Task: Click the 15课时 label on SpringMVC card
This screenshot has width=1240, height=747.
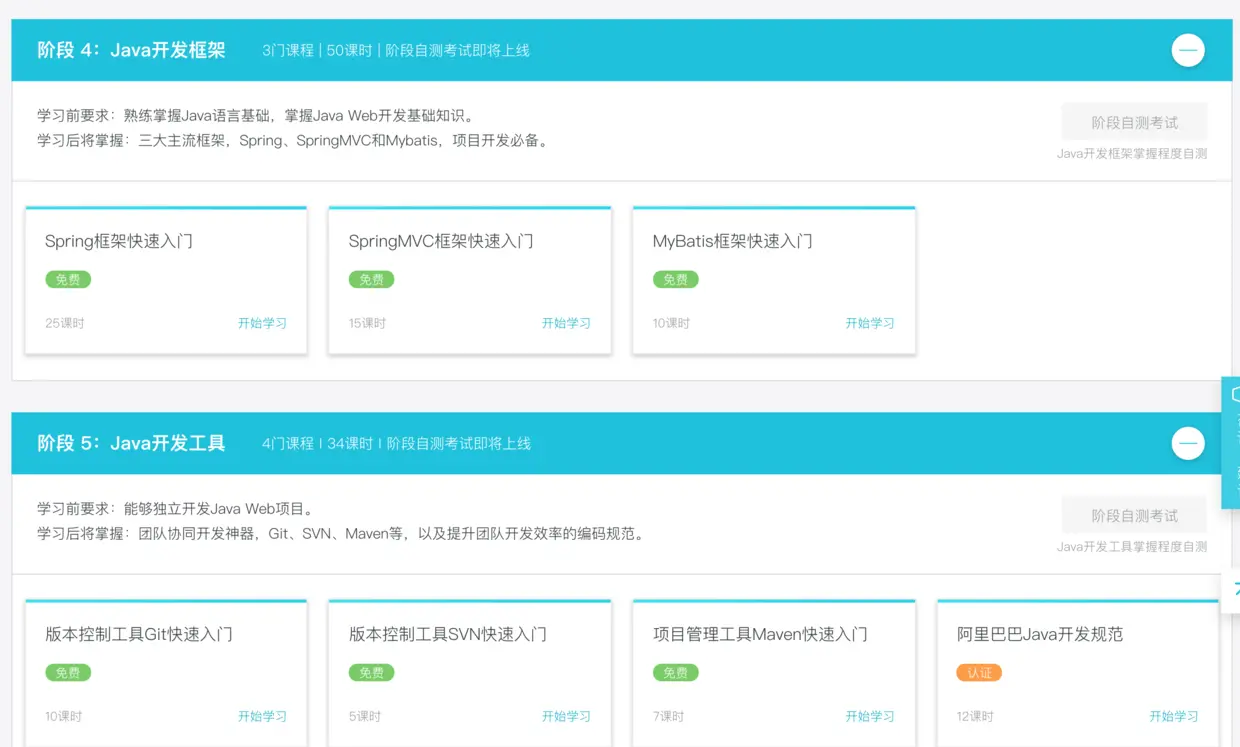Action: 368,323
